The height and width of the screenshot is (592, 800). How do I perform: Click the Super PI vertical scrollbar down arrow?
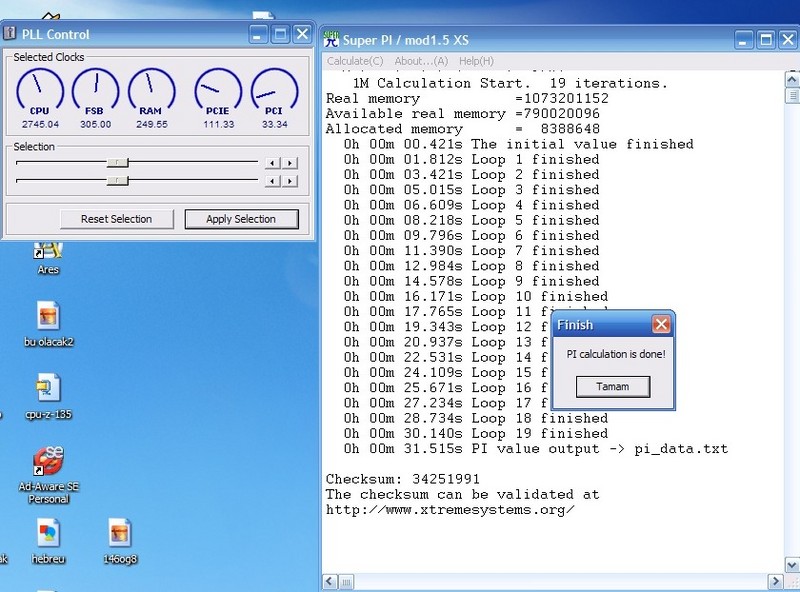click(792, 565)
